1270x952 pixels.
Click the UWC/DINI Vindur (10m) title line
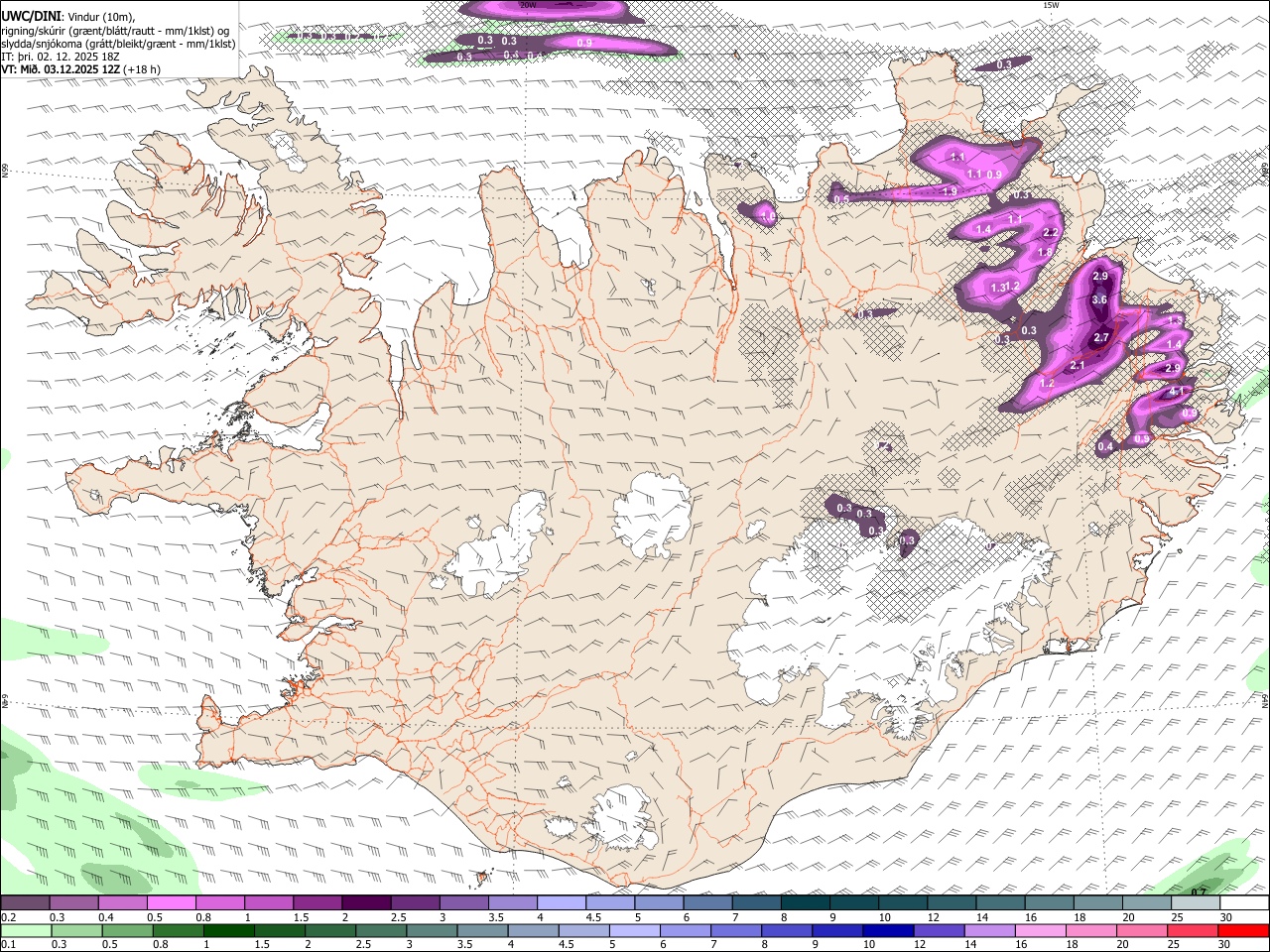[68, 17]
